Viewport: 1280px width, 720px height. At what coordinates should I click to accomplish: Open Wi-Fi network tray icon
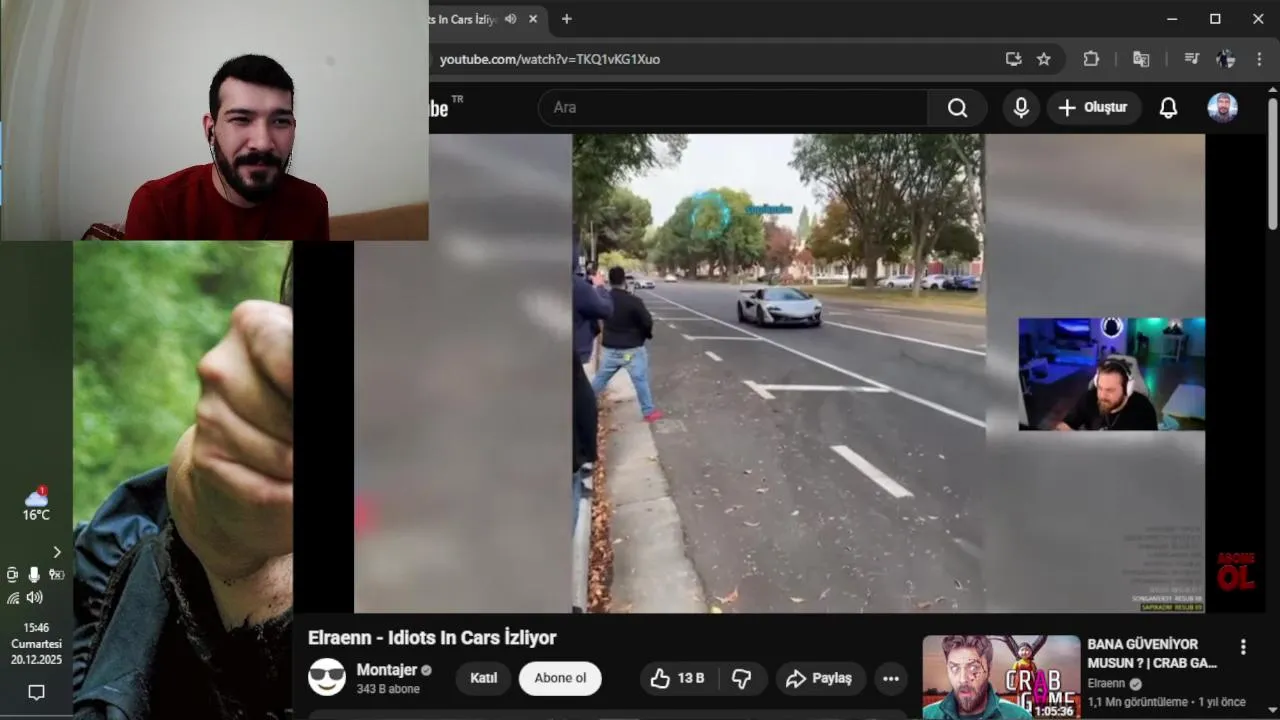coord(13,598)
